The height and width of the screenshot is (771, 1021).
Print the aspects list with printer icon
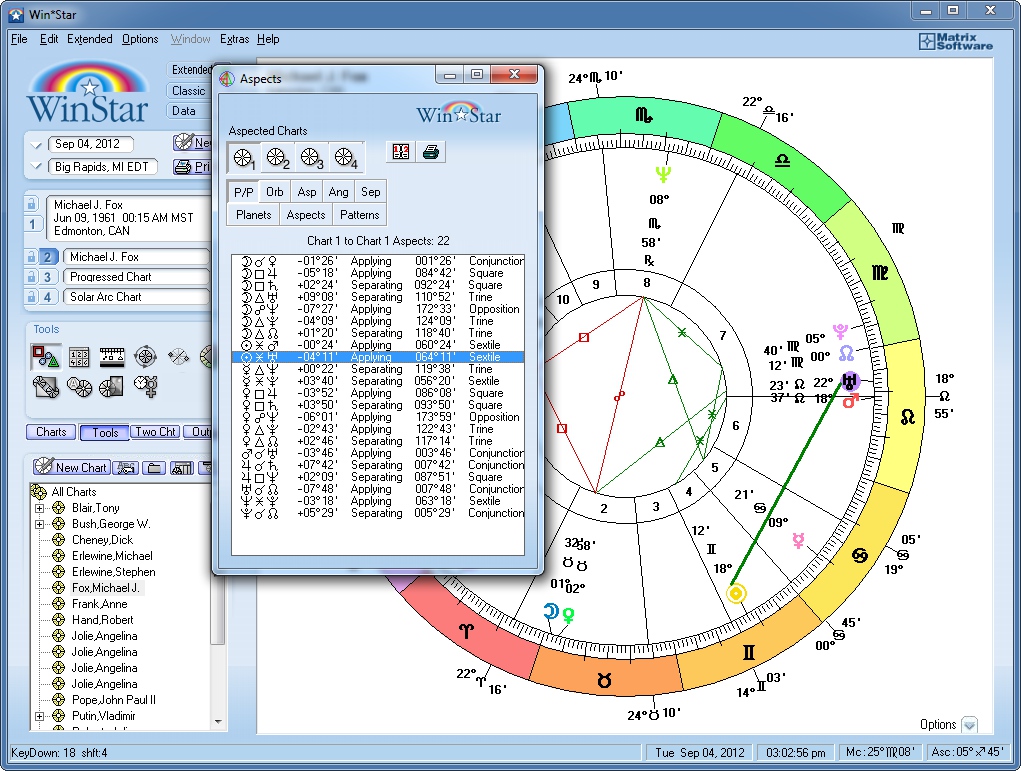click(x=430, y=152)
